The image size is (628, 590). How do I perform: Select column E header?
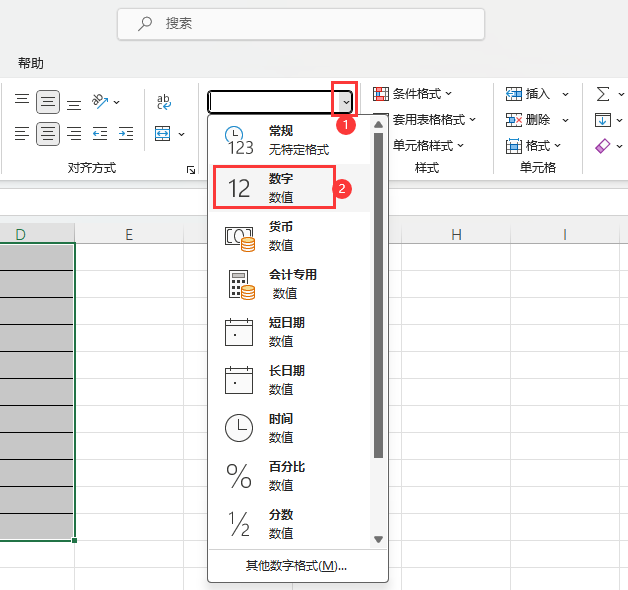click(x=129, y=234)
